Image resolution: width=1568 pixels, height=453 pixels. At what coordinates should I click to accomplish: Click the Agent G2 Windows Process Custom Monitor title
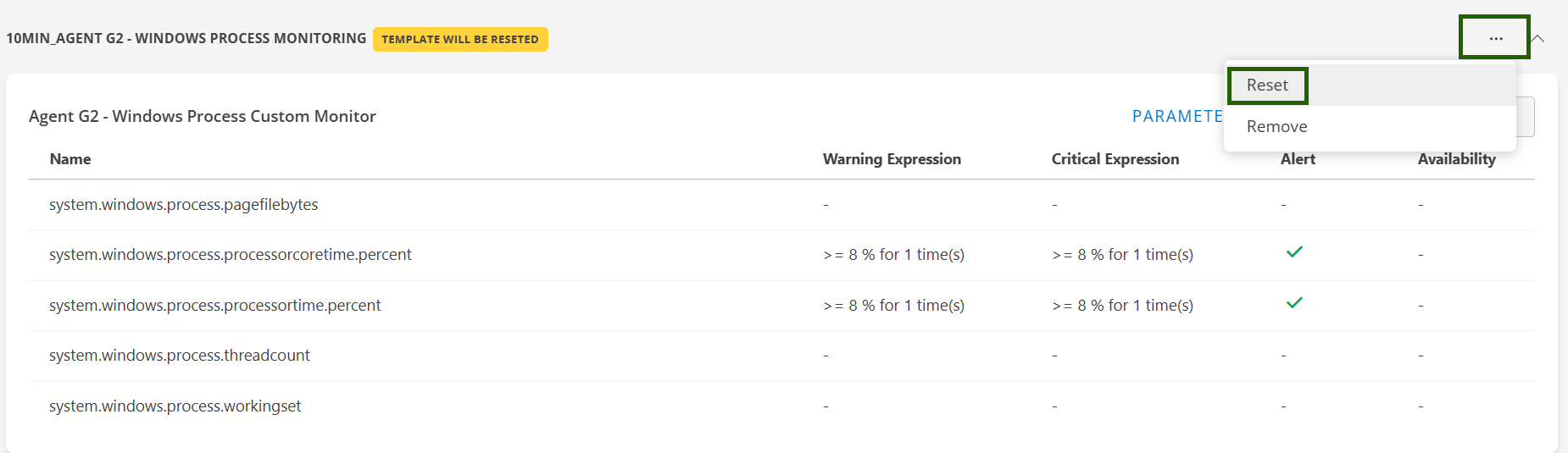point(203,117)
